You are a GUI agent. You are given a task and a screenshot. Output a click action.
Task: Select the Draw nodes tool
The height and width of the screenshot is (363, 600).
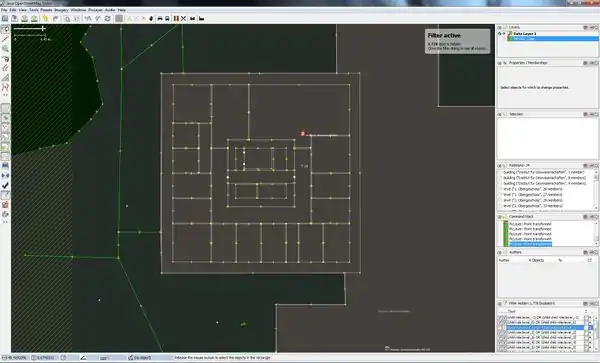click(5, 39)
